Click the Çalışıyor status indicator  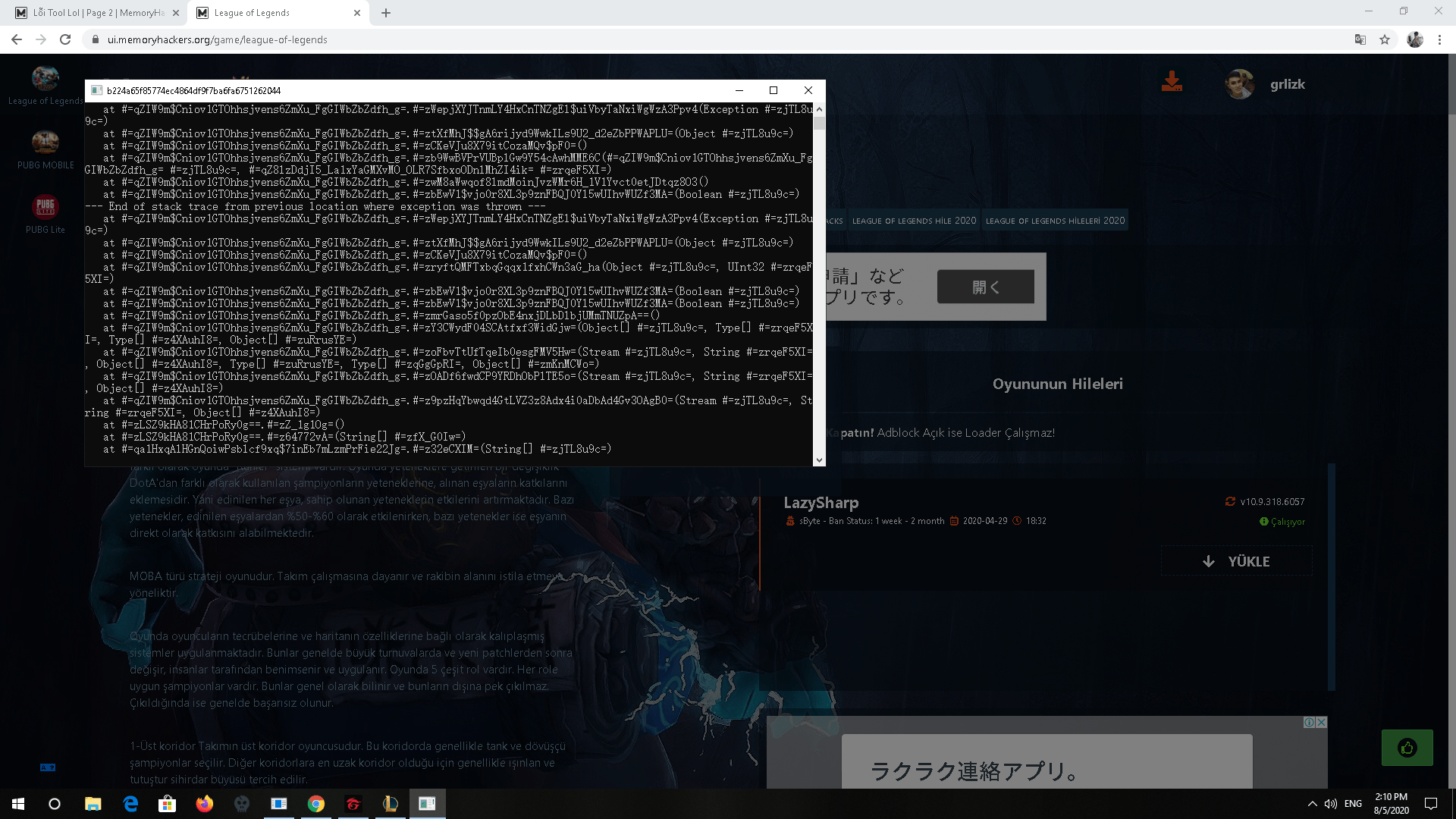pyautogui.click(x=1282, y=522)
